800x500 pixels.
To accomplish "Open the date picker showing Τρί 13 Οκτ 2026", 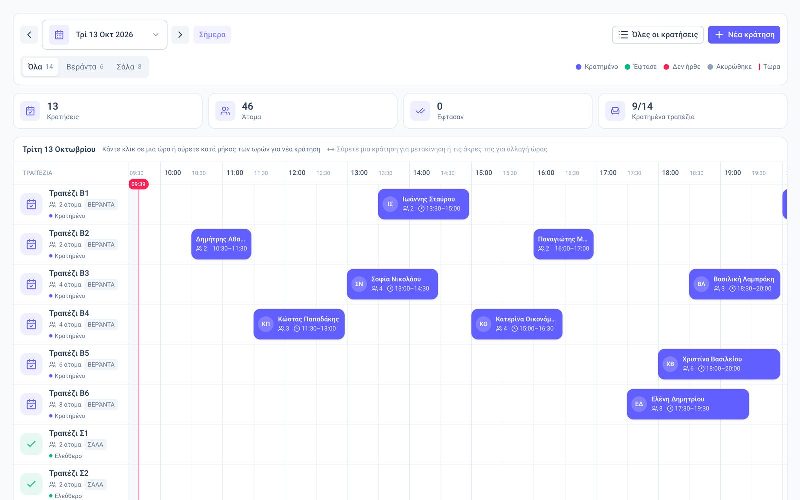I will coord(105,35).
